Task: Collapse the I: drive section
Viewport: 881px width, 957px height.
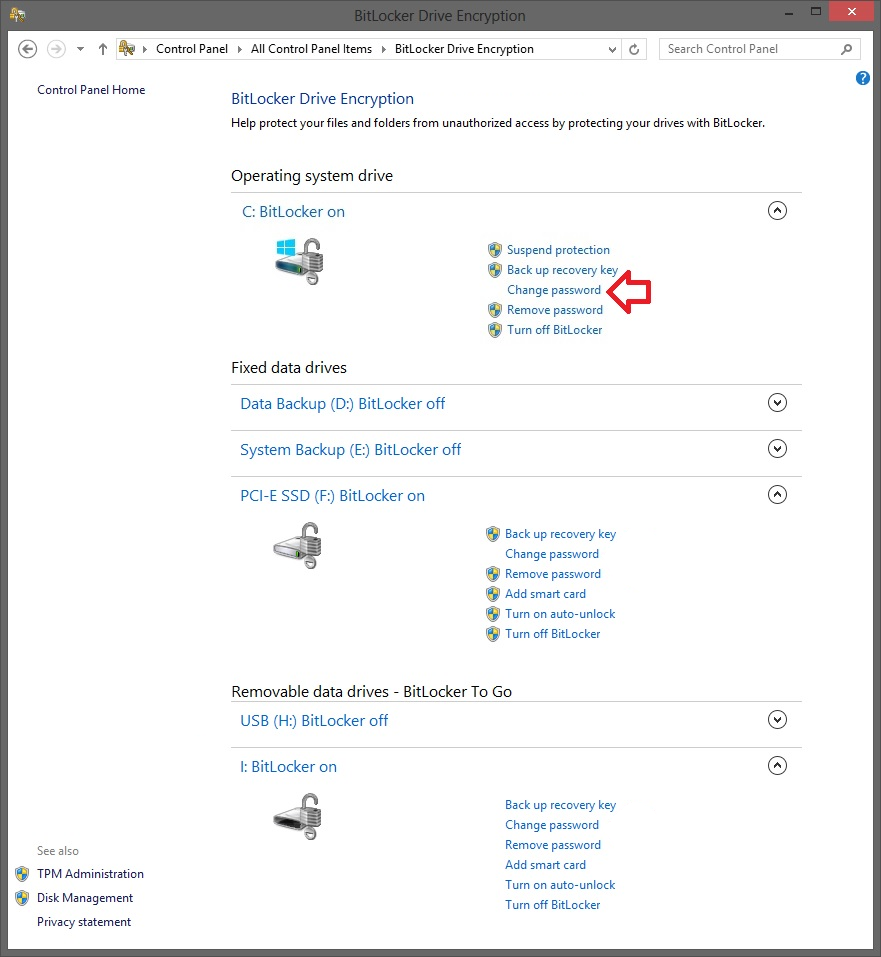Action: coord(777,765)
